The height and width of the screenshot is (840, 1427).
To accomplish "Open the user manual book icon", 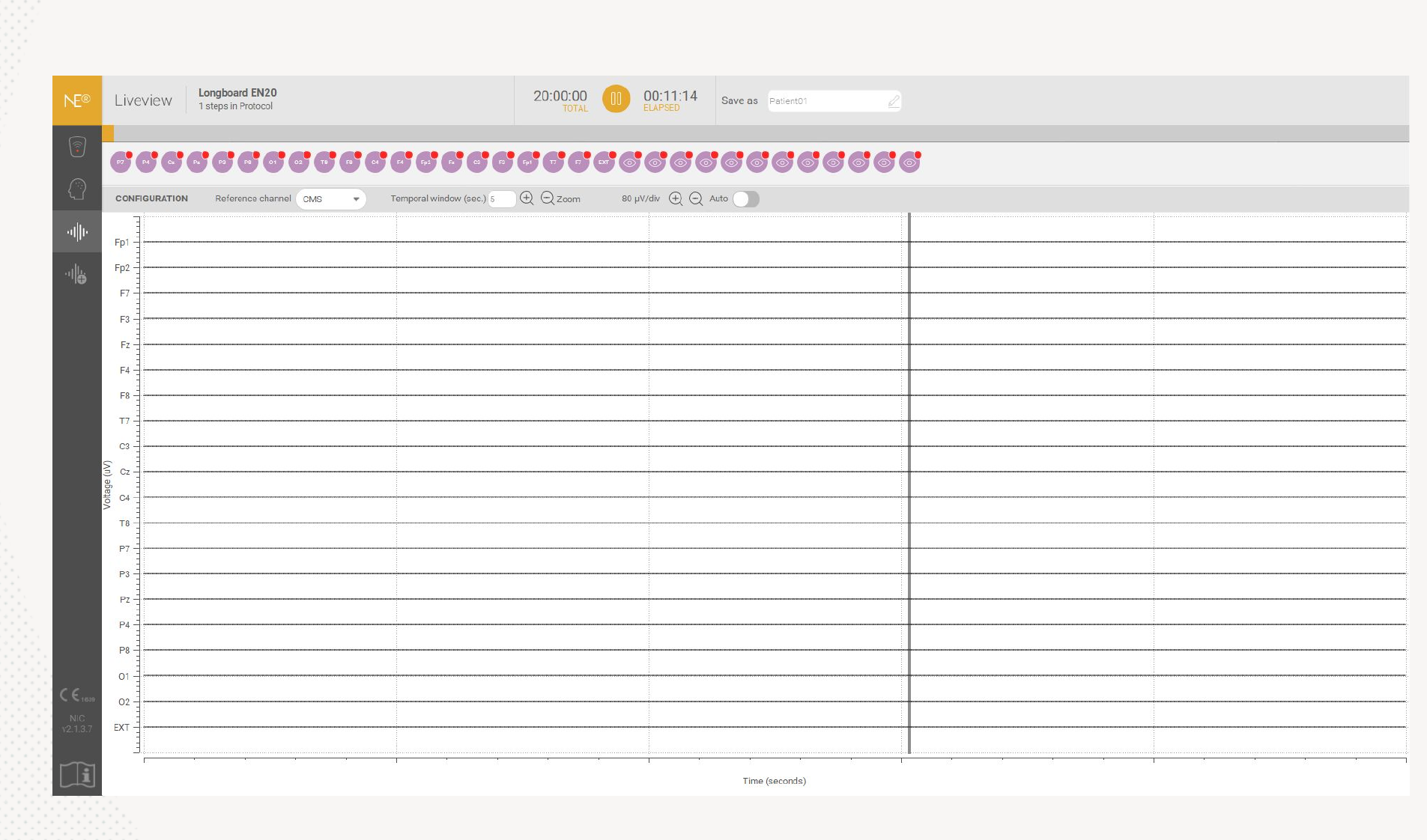I will pyautogui.click(x=77, y=774).
